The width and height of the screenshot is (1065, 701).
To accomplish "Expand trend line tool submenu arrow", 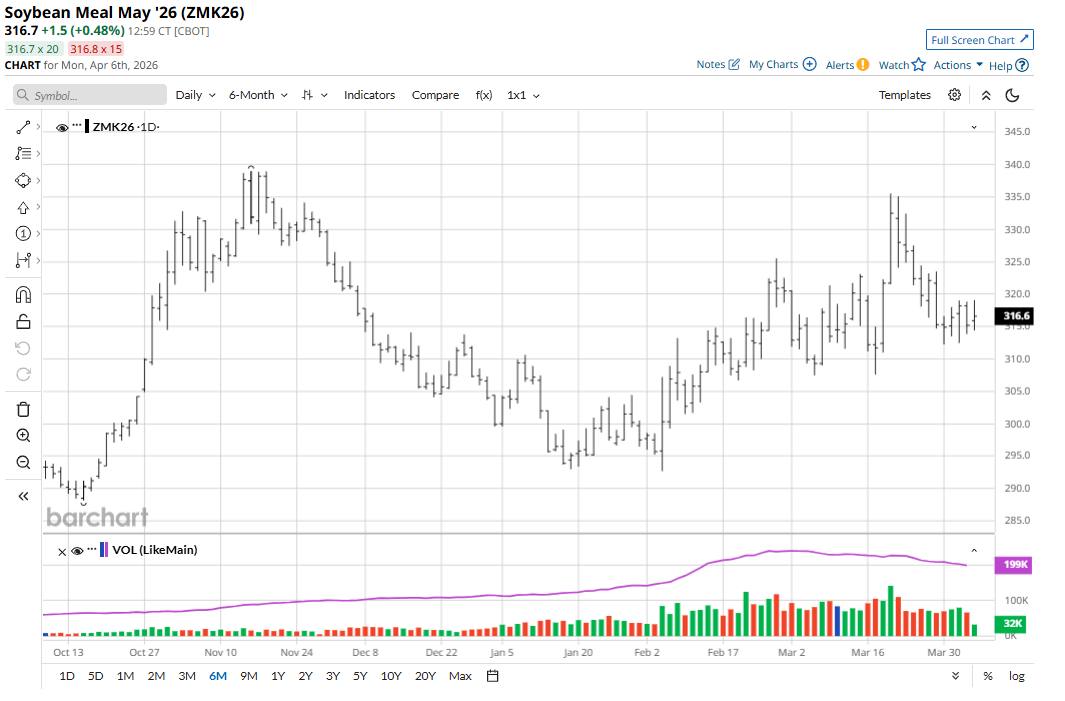I will 38,127.
